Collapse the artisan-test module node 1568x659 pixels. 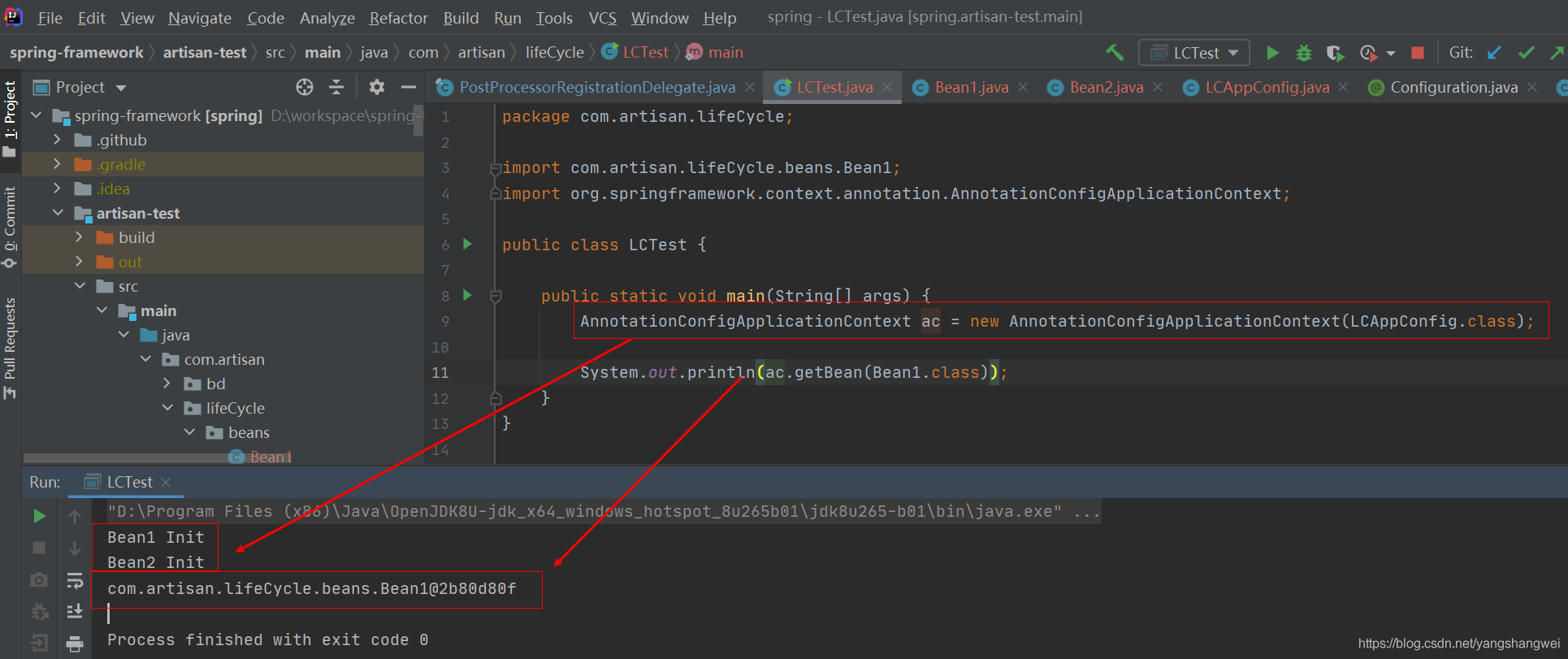coord(58,213)
